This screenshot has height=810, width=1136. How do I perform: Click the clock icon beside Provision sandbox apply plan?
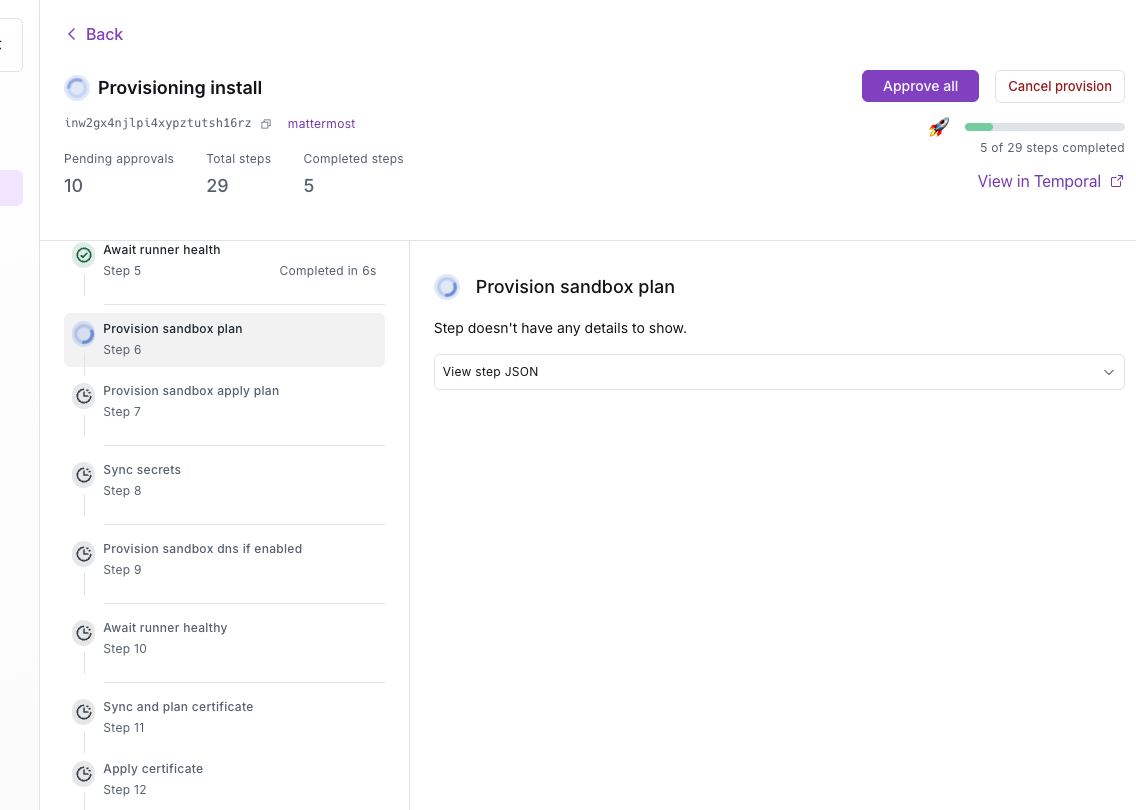pos(84,395)
